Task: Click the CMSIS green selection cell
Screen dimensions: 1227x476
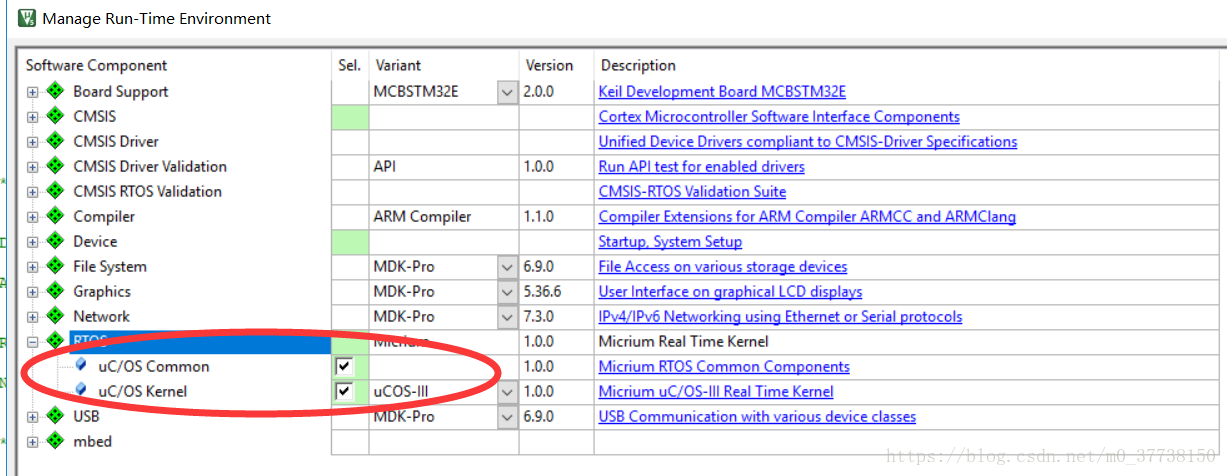Action: click(x=350, y=117)
